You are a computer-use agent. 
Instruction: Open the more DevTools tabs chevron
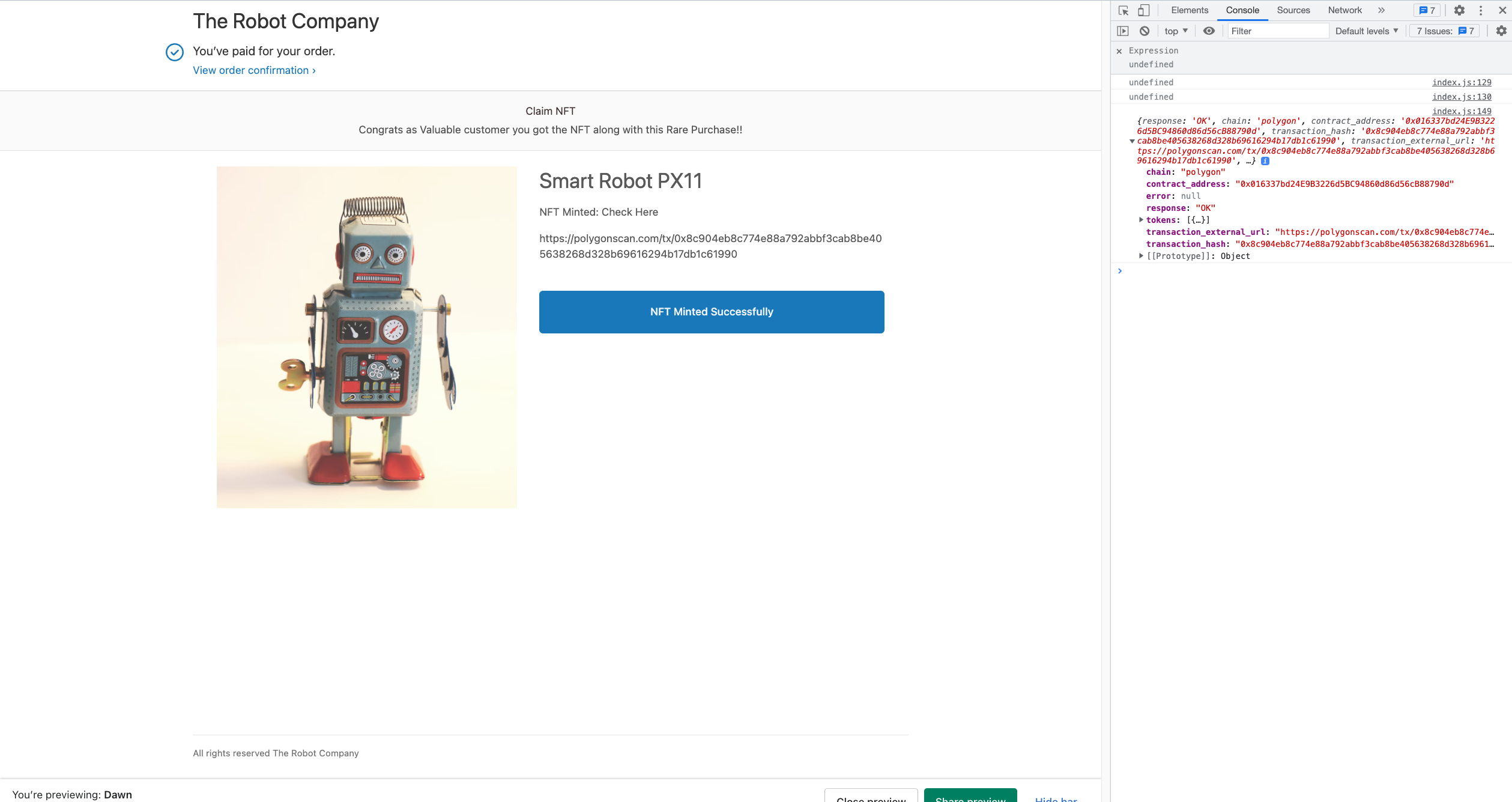pos(1381,10)
